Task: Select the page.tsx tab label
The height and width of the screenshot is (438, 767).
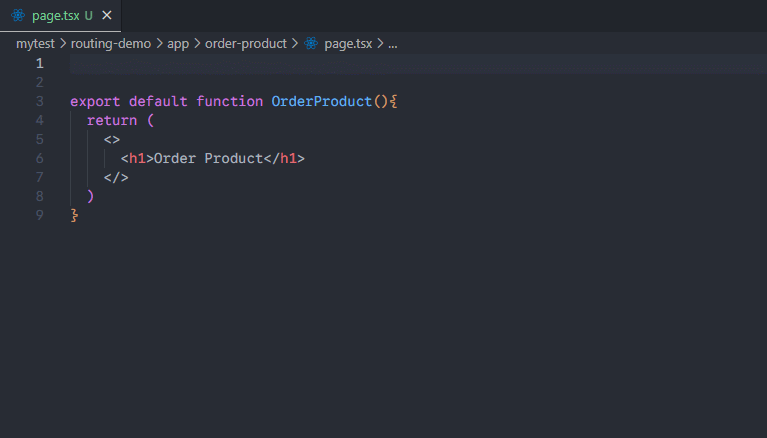Action: [x=55, y=16]
